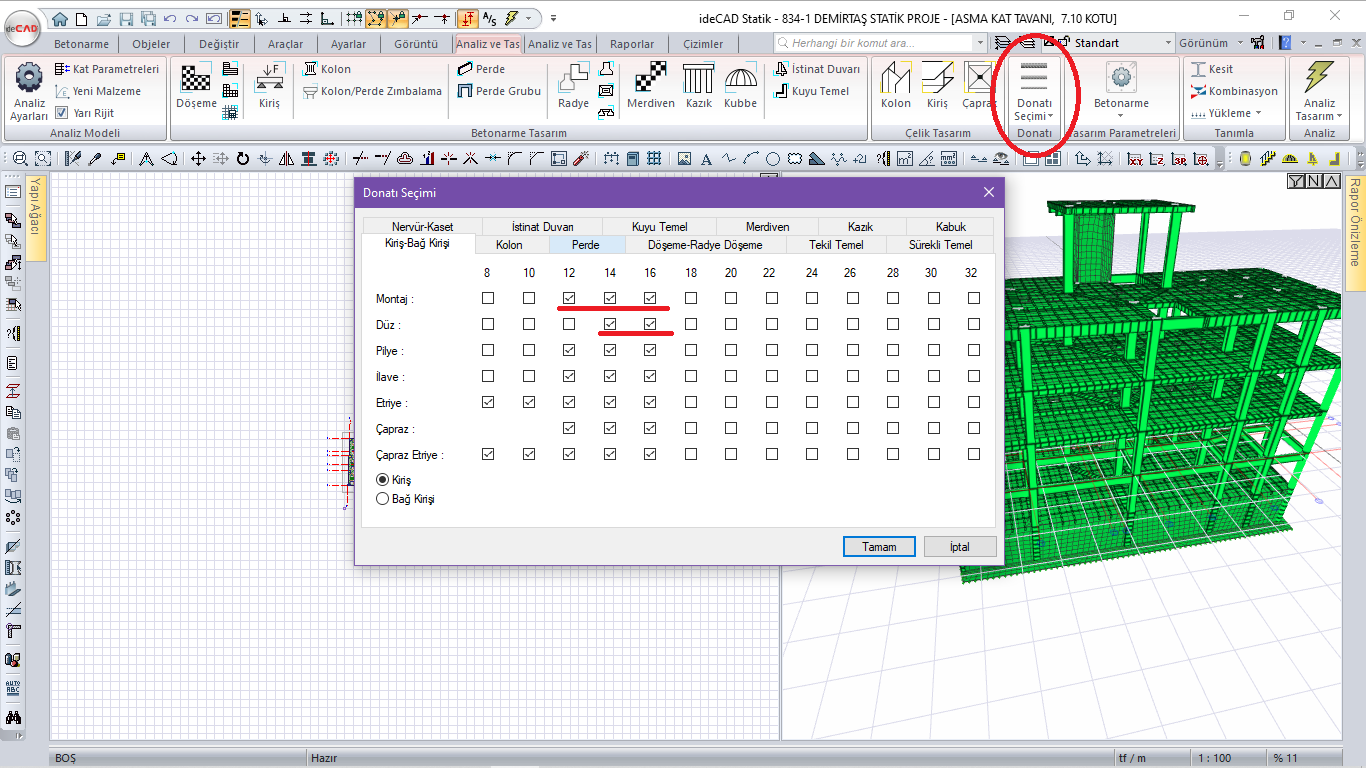The height and width of the screenshot is (768, 1366).
Task: Expand the Yükleme dropdown
Action: click(x=1235, y=113)
